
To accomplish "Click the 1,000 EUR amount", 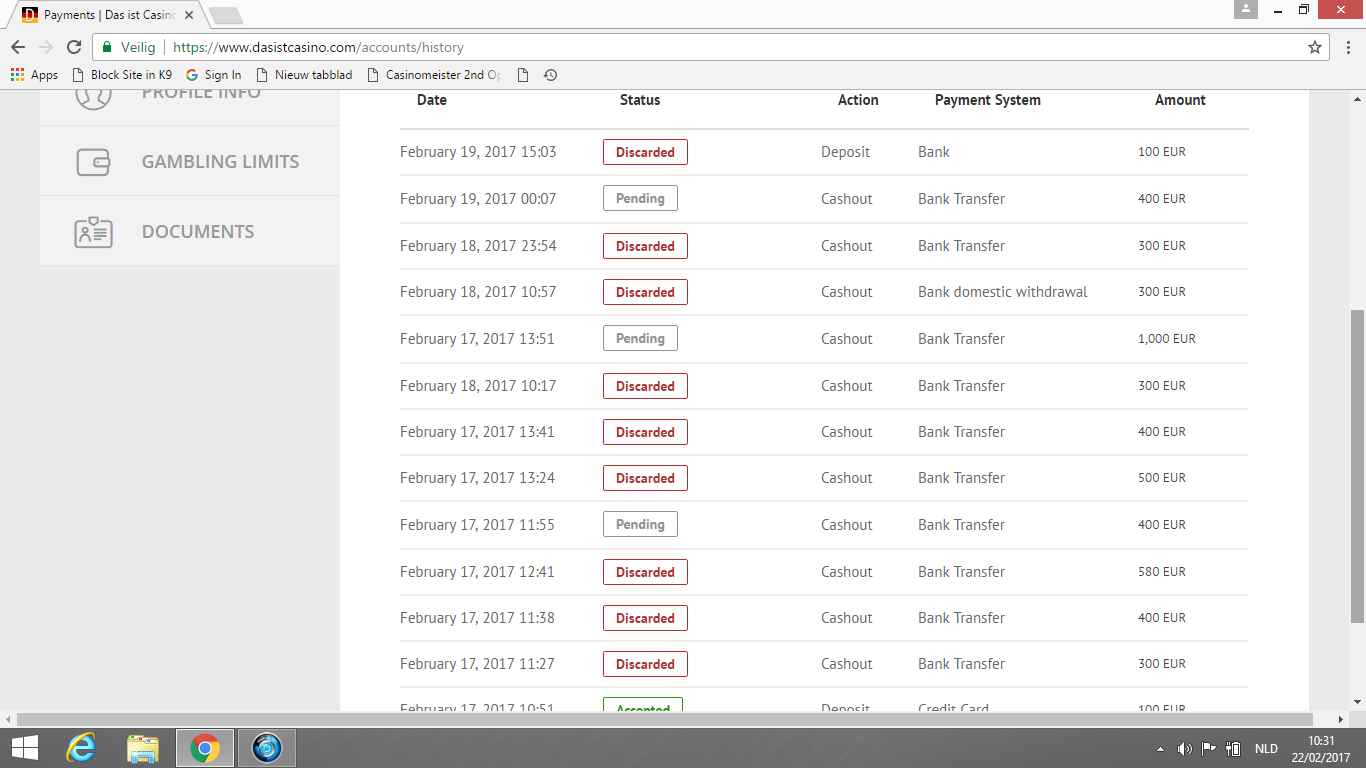I will point(1167,338).
